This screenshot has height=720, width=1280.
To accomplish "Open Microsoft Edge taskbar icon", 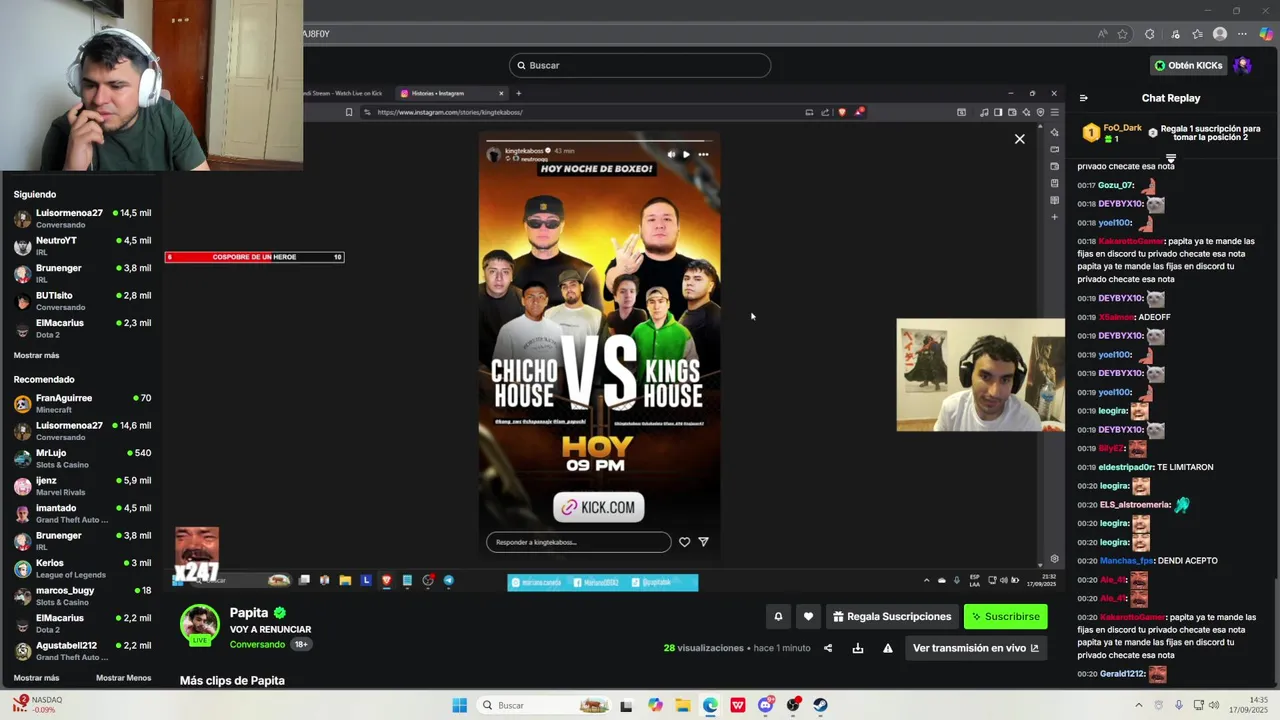I will pos(710,705).
